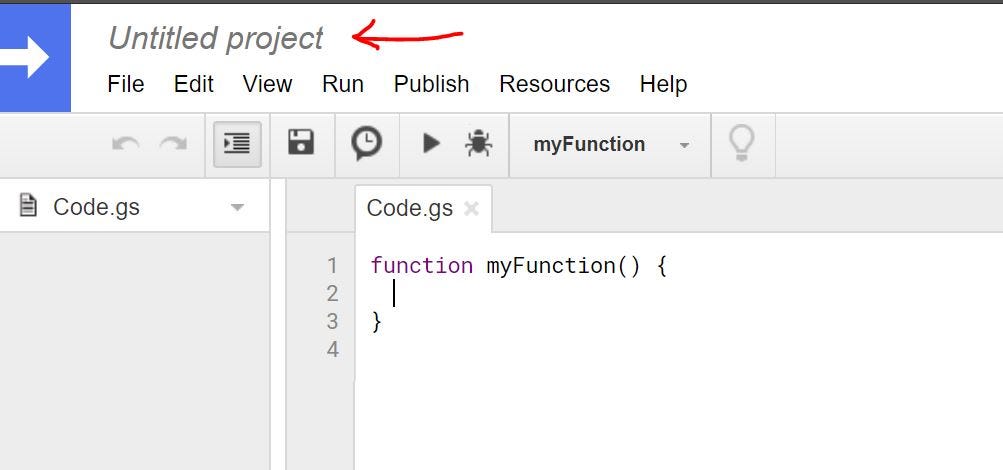1003x470 pixels.
Task: Click the Redo arrow icon
Action: pyautogui.click(x=173, y=144)
